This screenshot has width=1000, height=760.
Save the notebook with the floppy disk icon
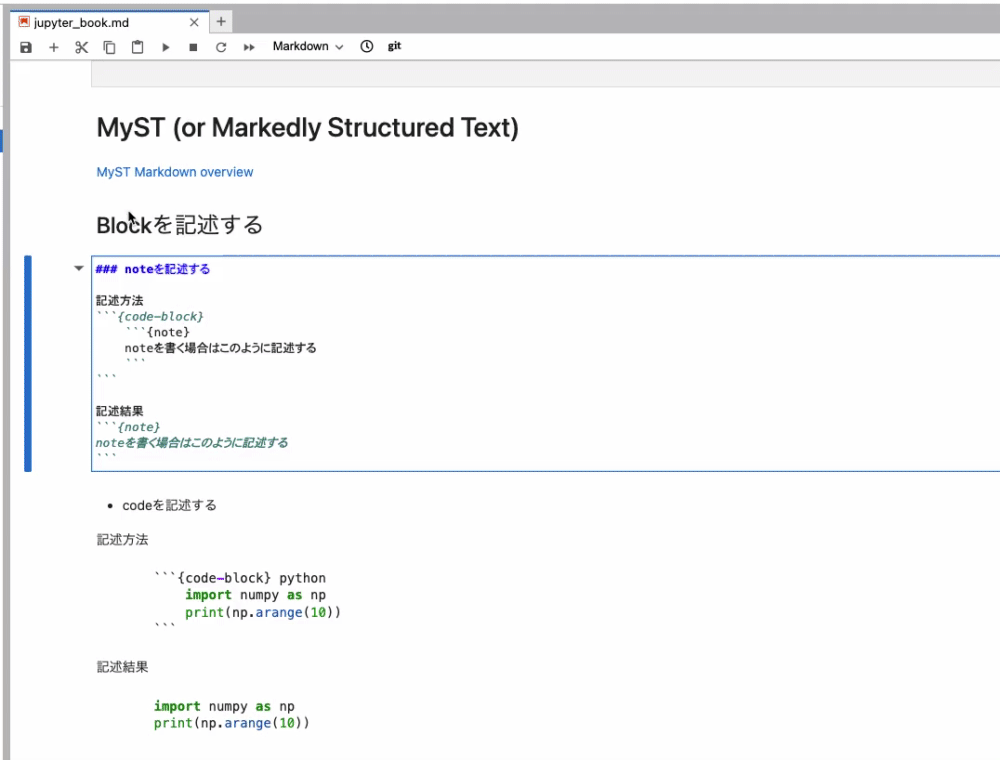[26, 47]
